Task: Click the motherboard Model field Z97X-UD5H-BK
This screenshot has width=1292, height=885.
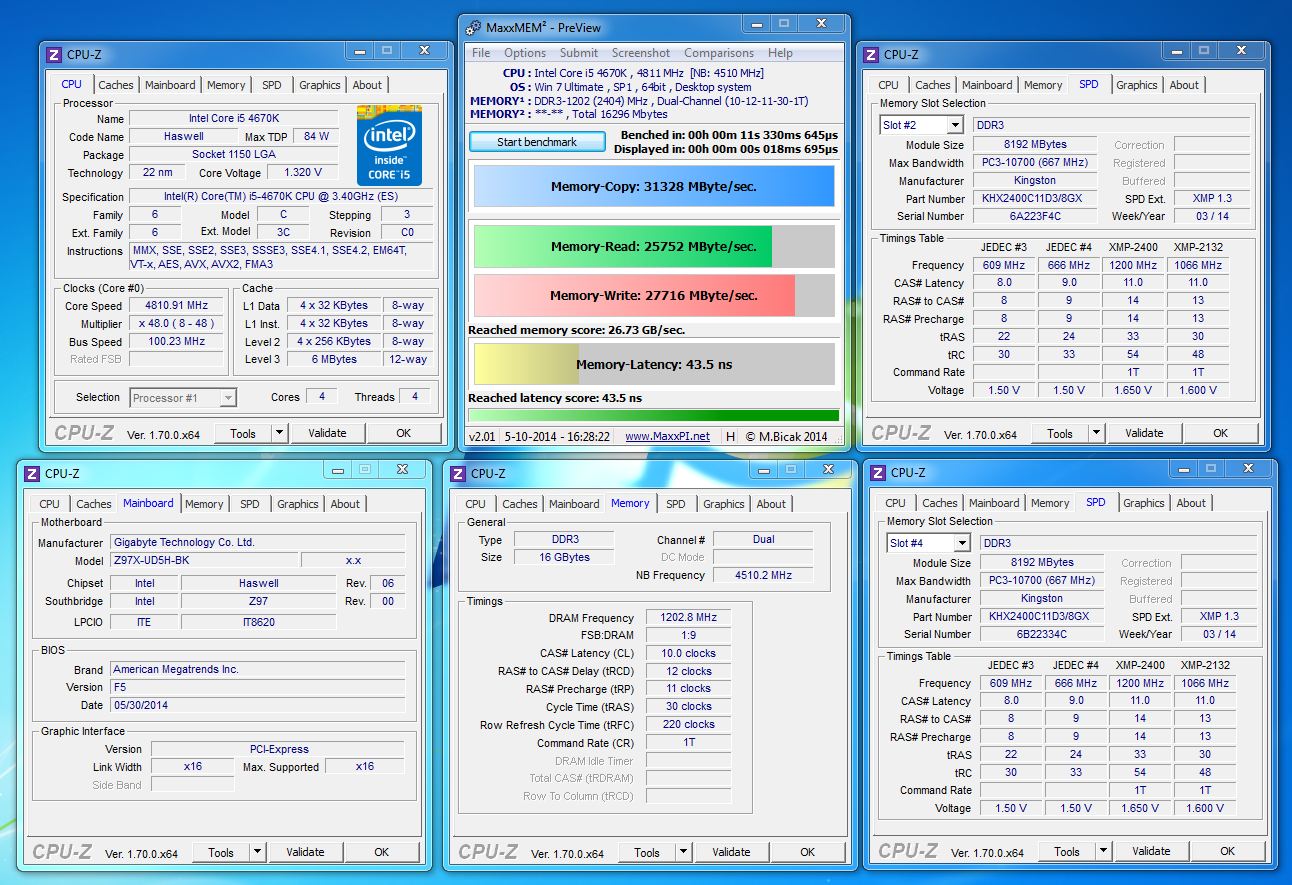Action: tap(203, 560)
